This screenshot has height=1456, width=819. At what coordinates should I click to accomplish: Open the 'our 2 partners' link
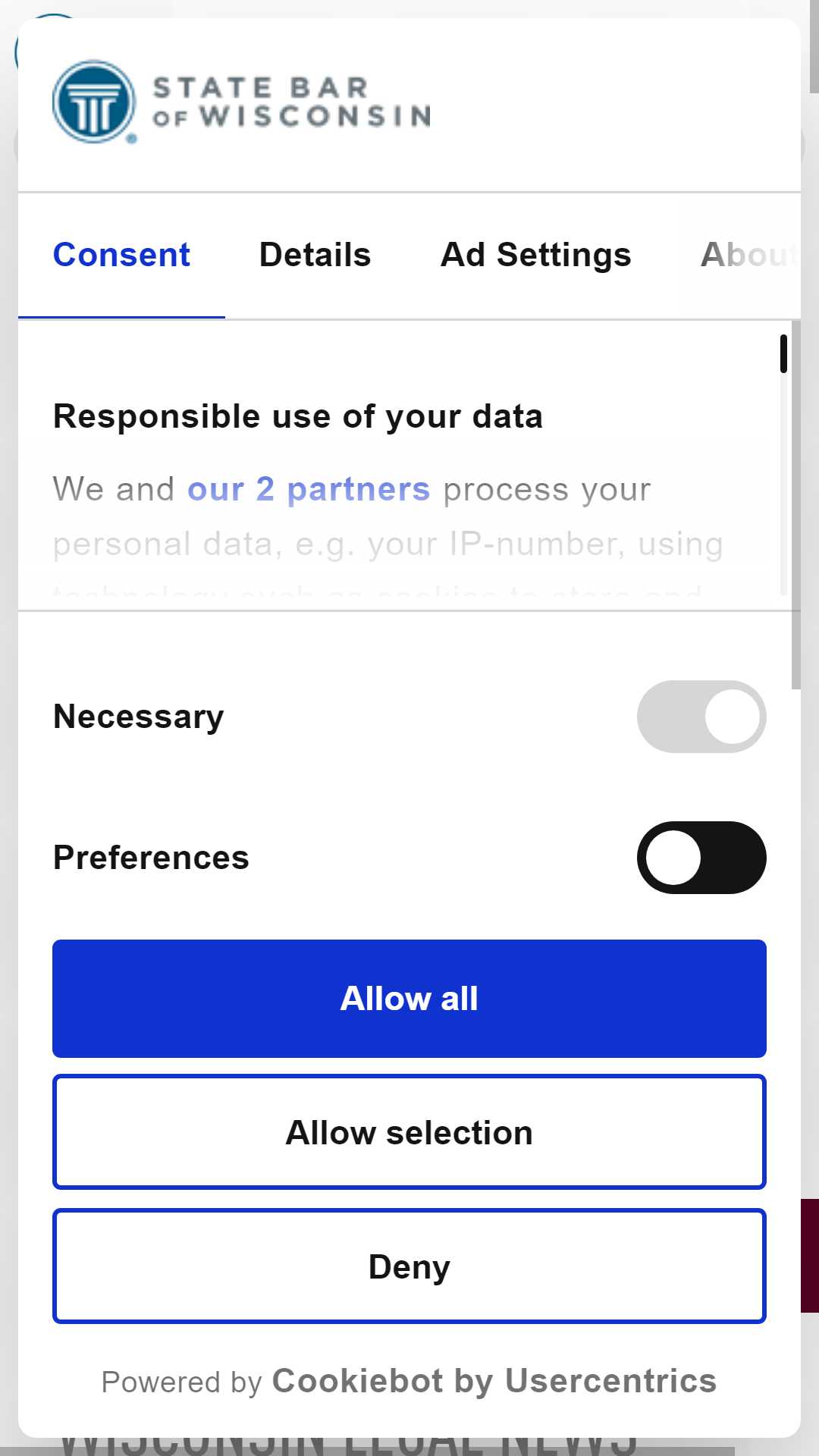pyautogui.click(x=309, y=489)
